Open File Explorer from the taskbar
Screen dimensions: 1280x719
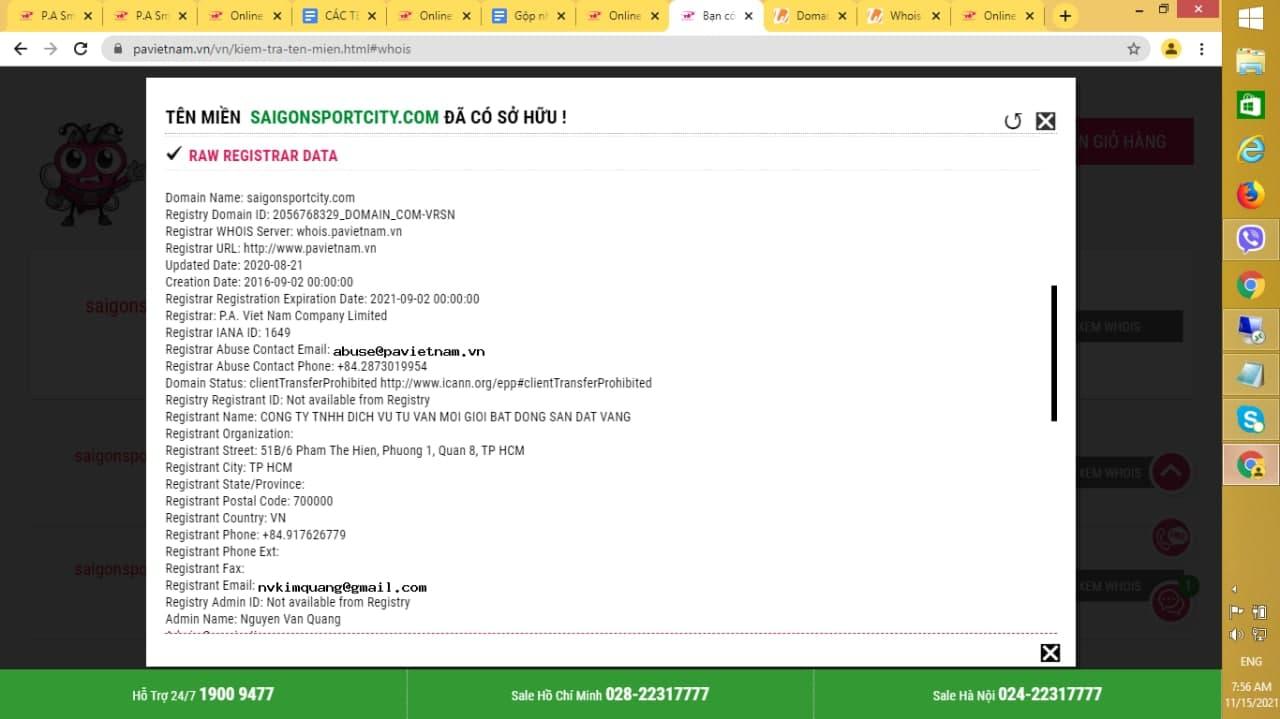(1251, 61)
